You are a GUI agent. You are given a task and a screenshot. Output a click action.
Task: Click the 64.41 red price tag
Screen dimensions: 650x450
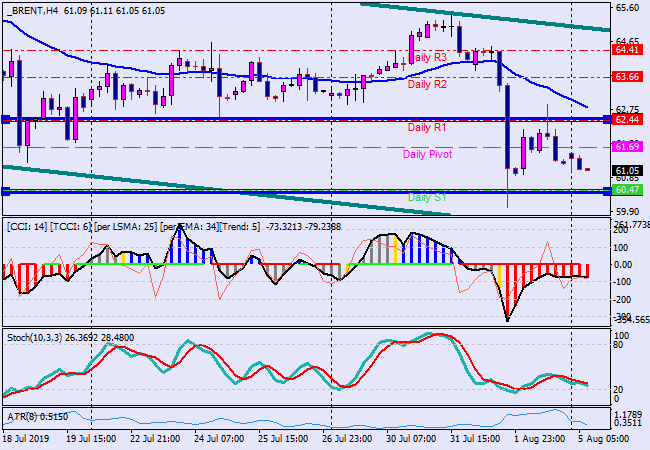pyautogui.click(x=627, y=49)
